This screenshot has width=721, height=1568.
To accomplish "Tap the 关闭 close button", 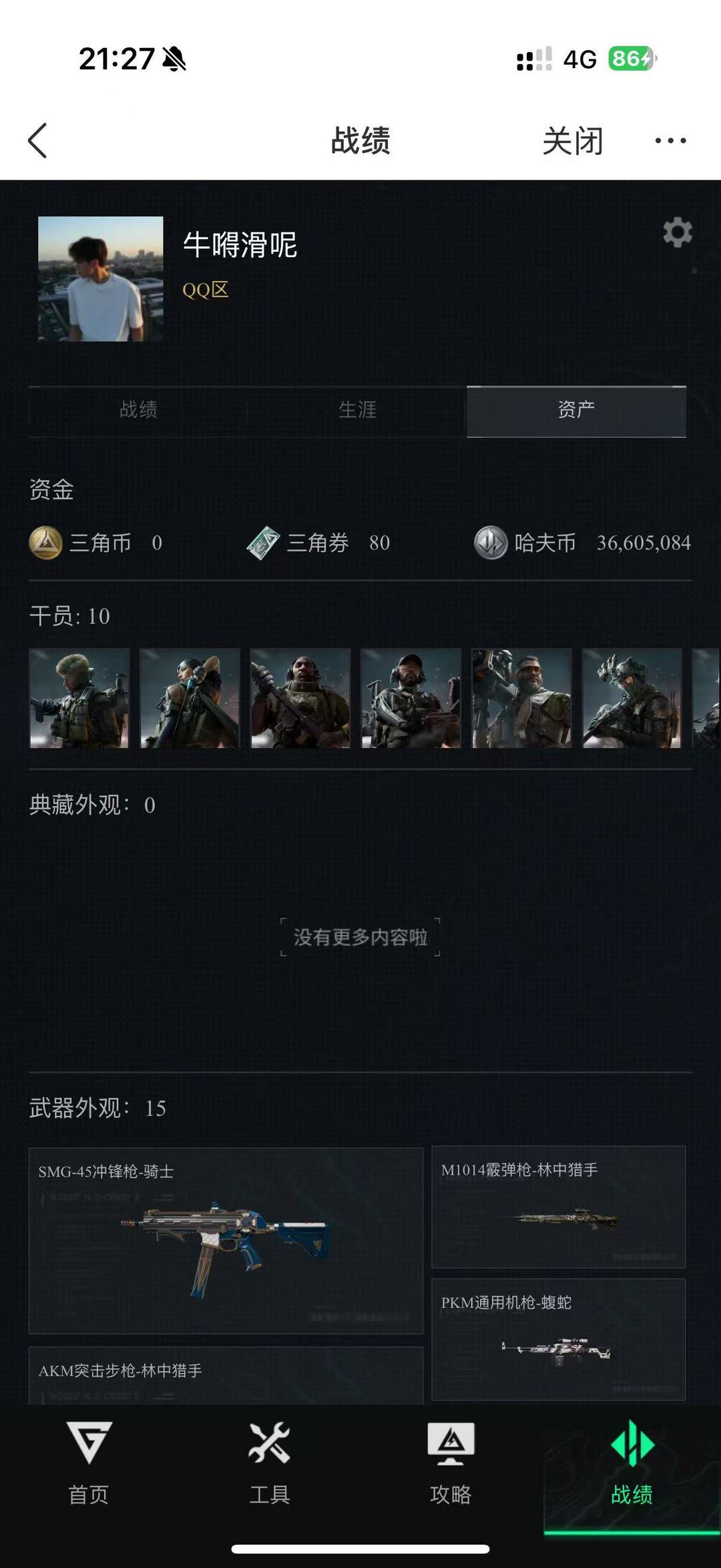I will click(573, 141).
